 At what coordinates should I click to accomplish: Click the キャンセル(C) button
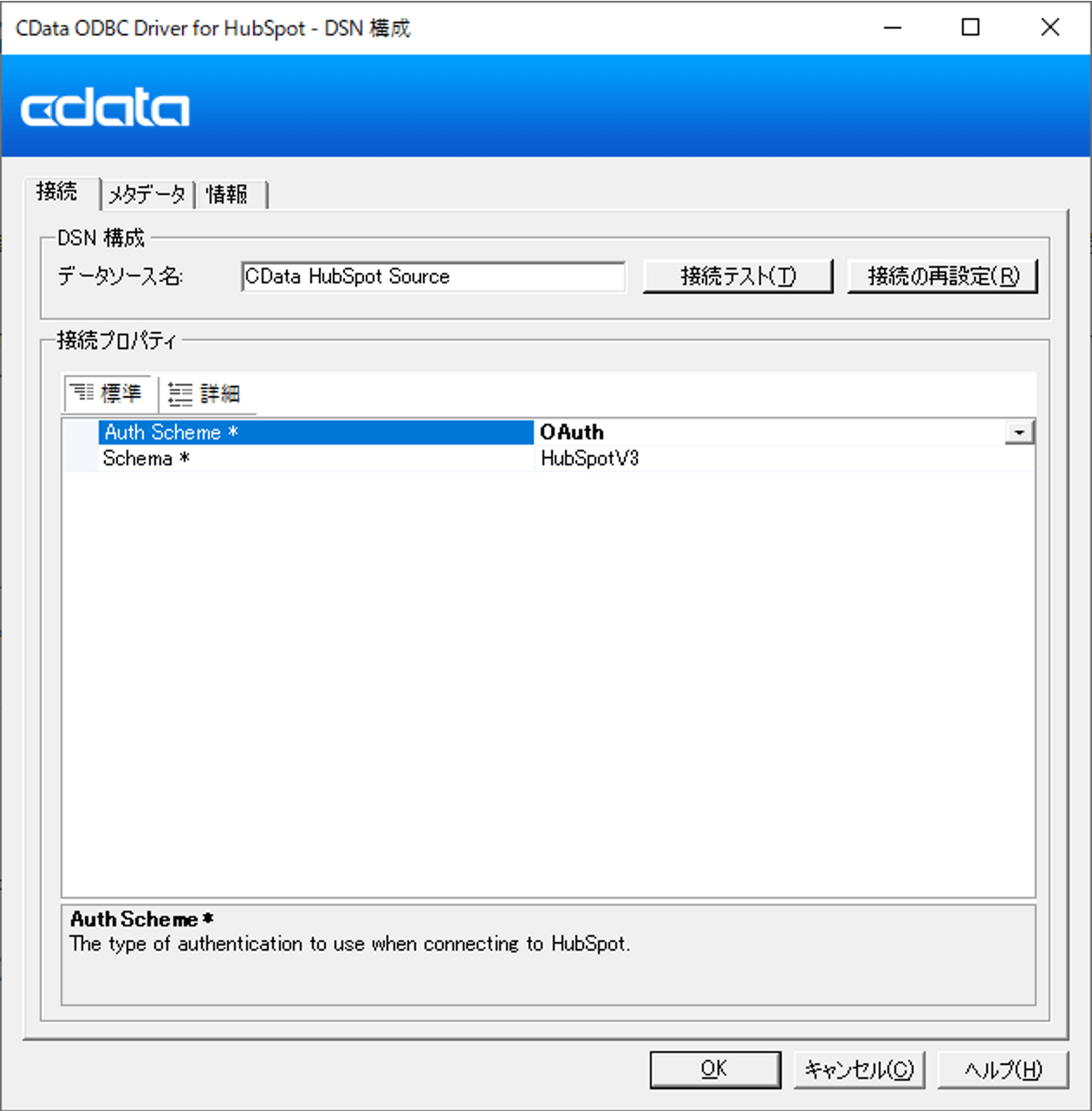(859, 1069)
